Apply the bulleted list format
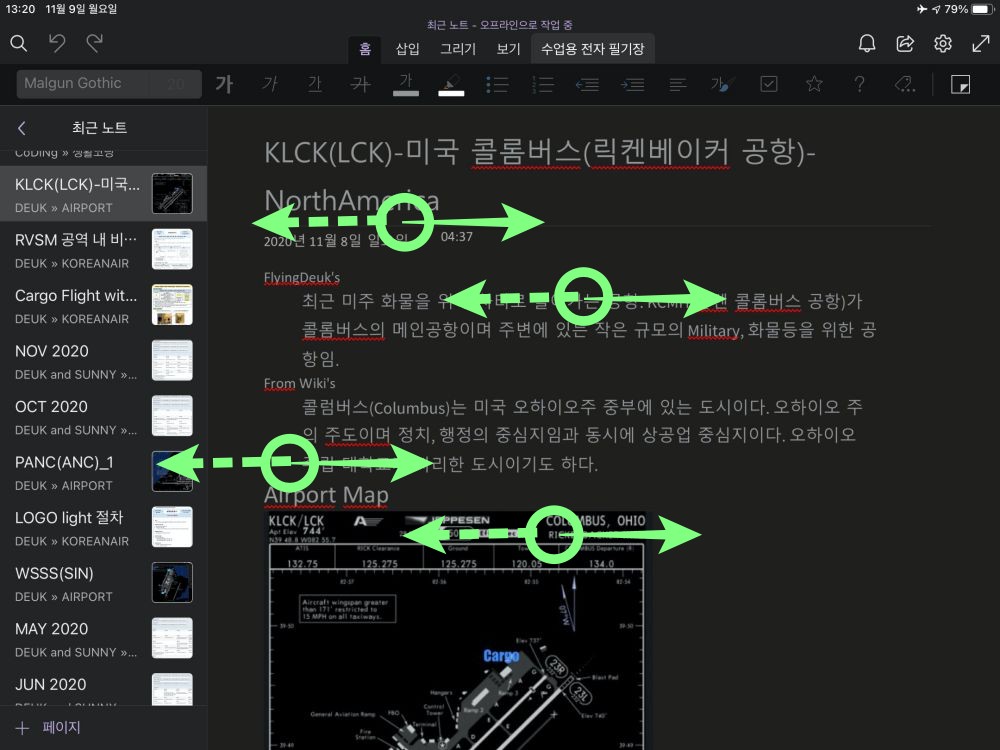Screen dimensions: 1000x750 [497, 84]
